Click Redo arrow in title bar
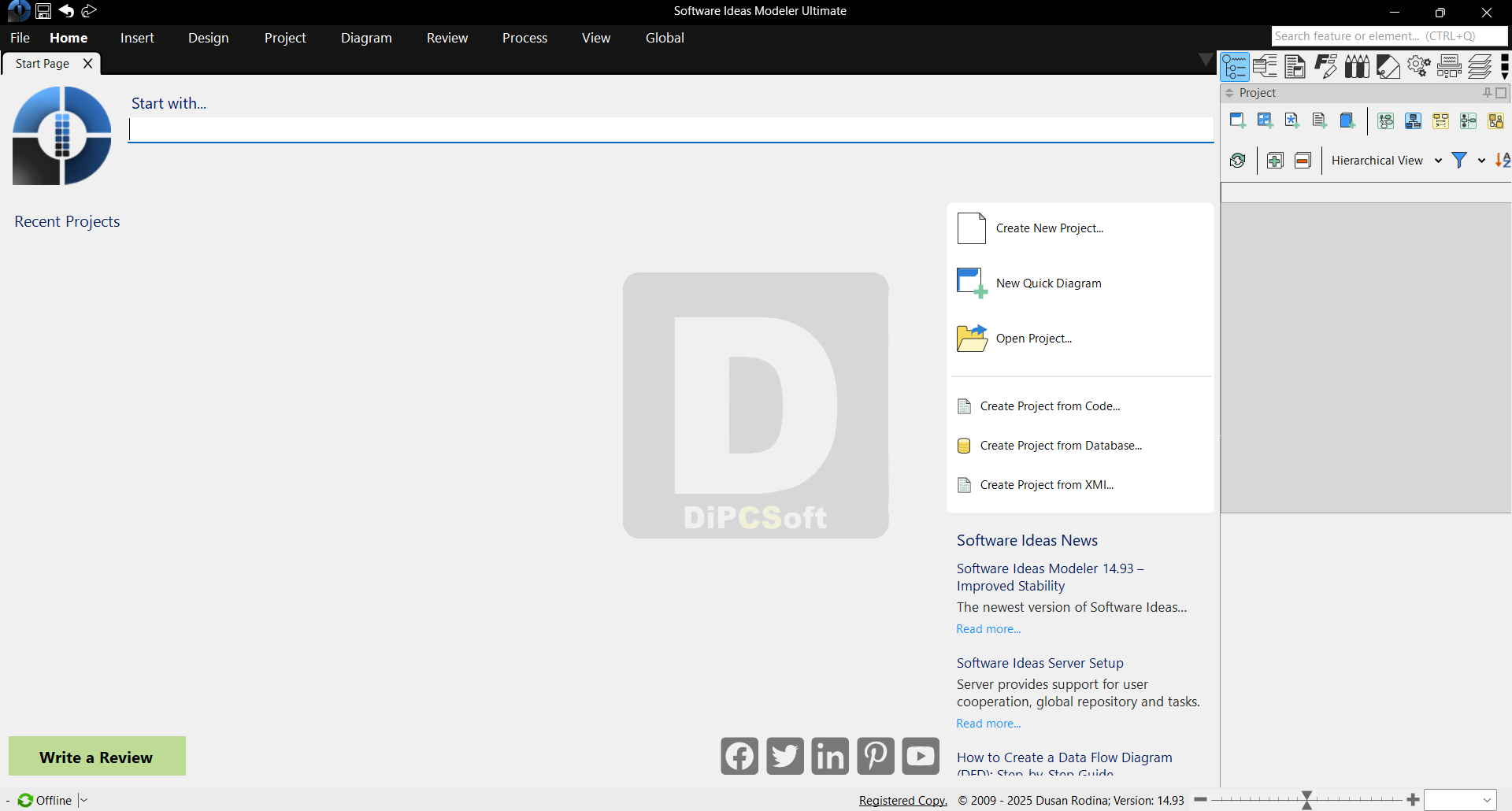This screenshot has width=1512, height=811. pyautogui.click(x=89, y=11)
